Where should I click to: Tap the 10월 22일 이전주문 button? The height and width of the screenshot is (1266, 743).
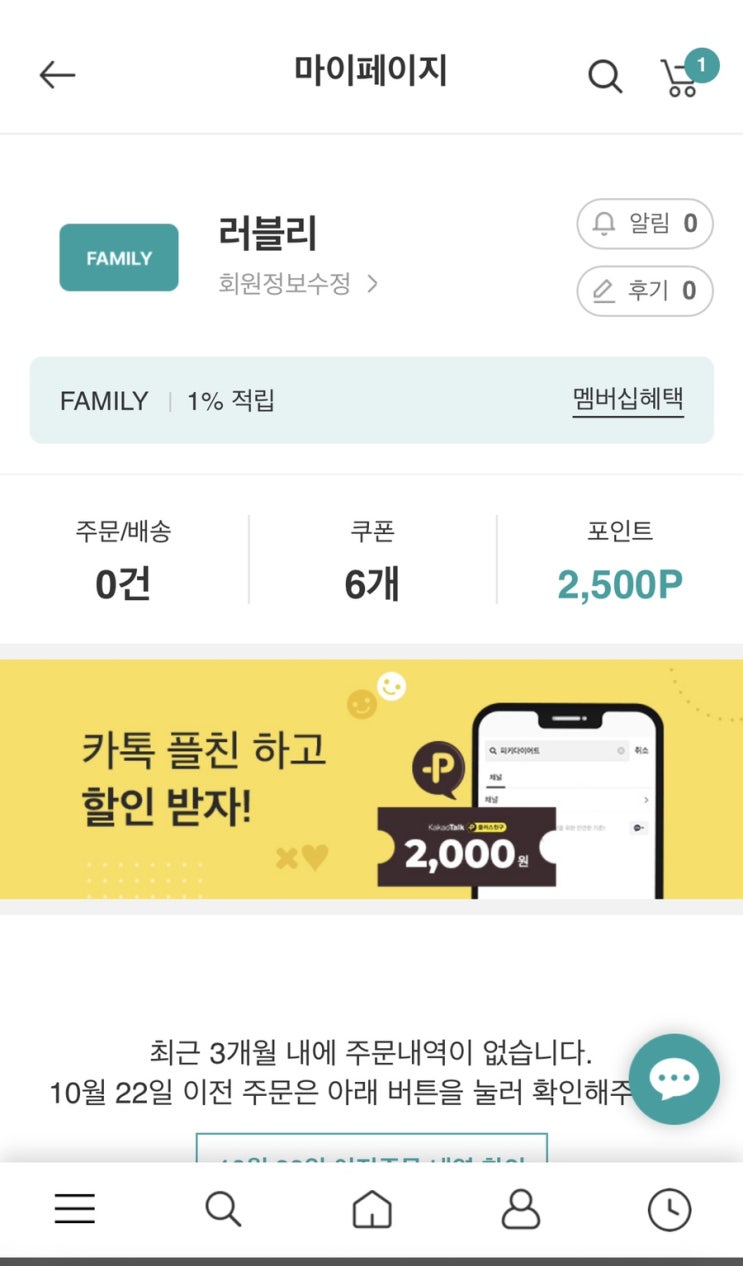(372, 1148)
